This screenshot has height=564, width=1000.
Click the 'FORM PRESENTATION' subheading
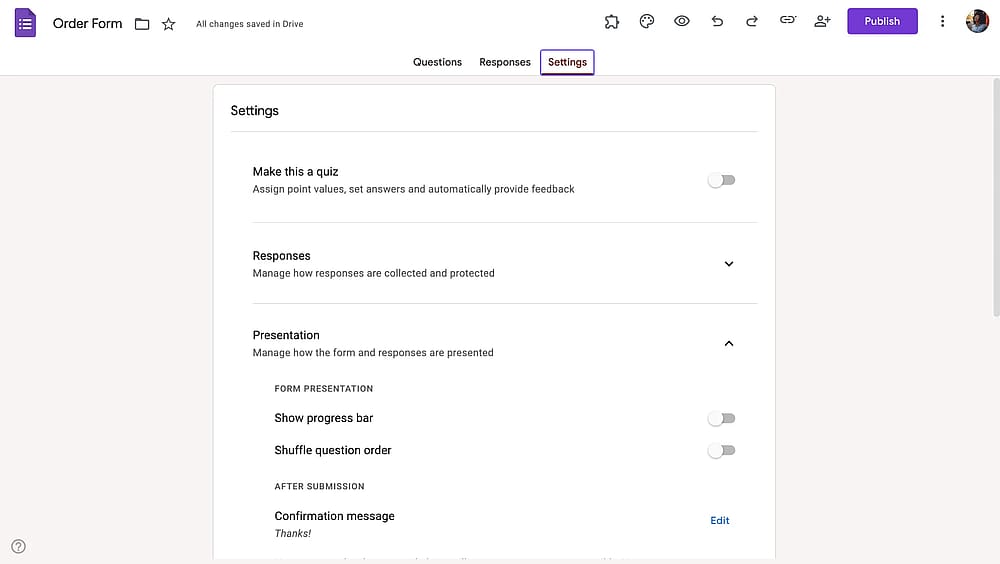[323, 389]
